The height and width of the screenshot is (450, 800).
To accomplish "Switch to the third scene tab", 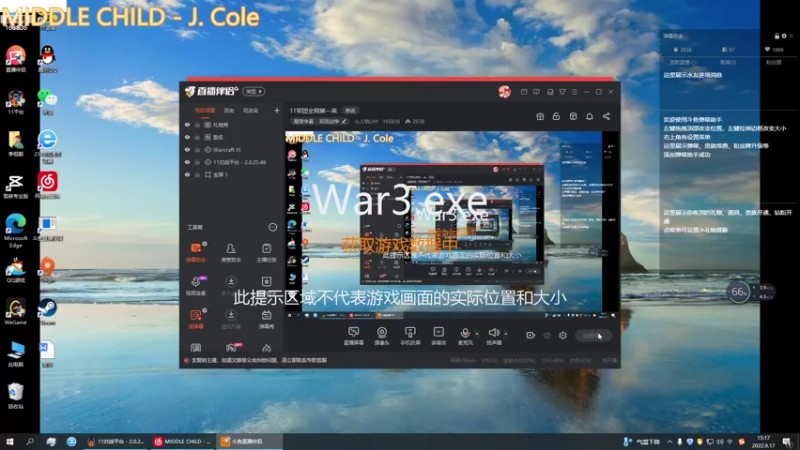I will [251, 110].
